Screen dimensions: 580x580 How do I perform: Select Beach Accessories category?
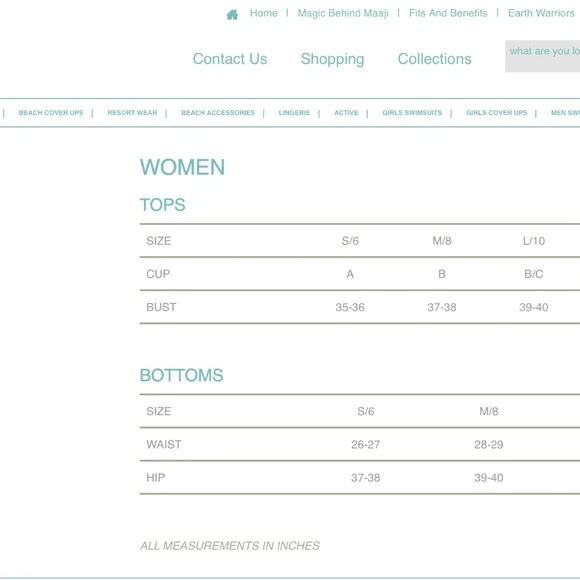tap(218, 113)
